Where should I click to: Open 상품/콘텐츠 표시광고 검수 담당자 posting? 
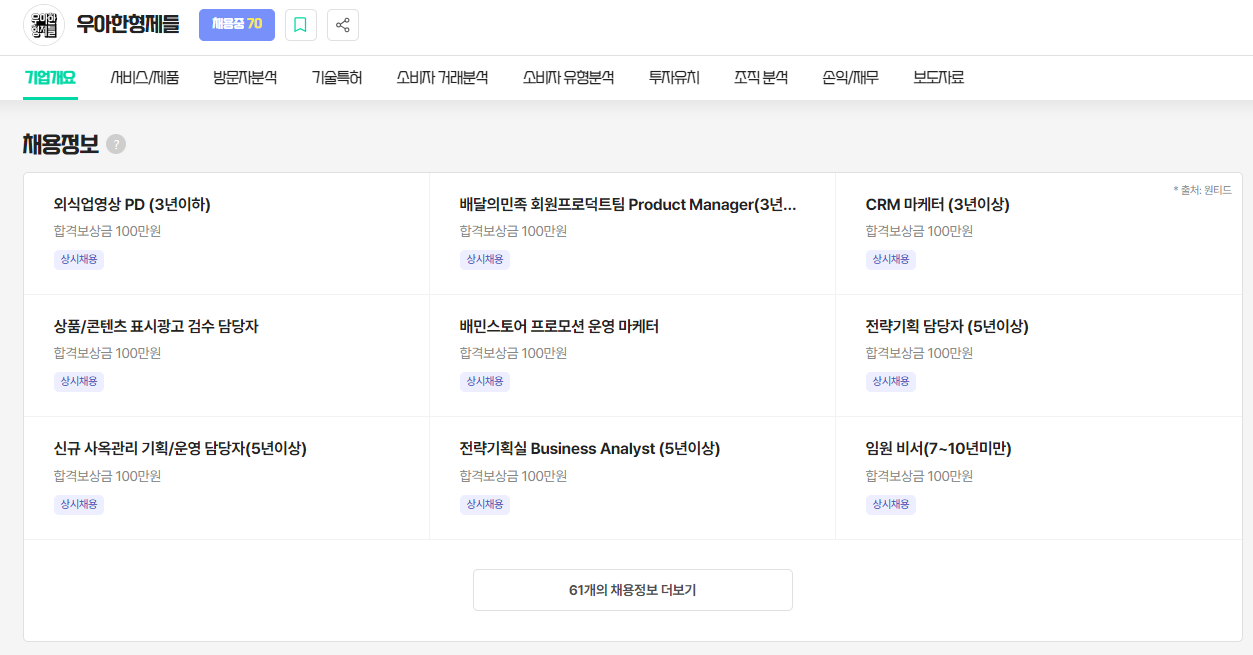156,327
